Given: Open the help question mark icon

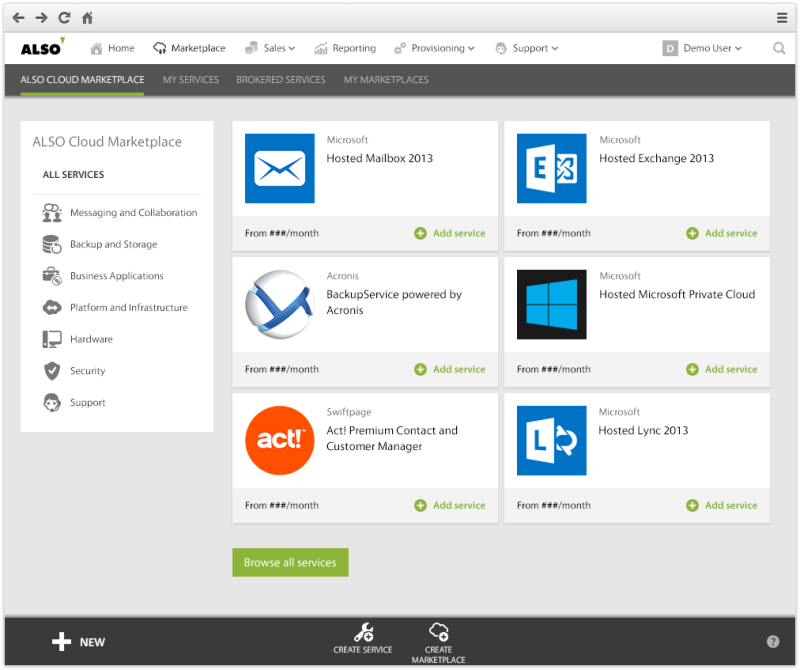Looking at the screenshot, I should [773, 642].
